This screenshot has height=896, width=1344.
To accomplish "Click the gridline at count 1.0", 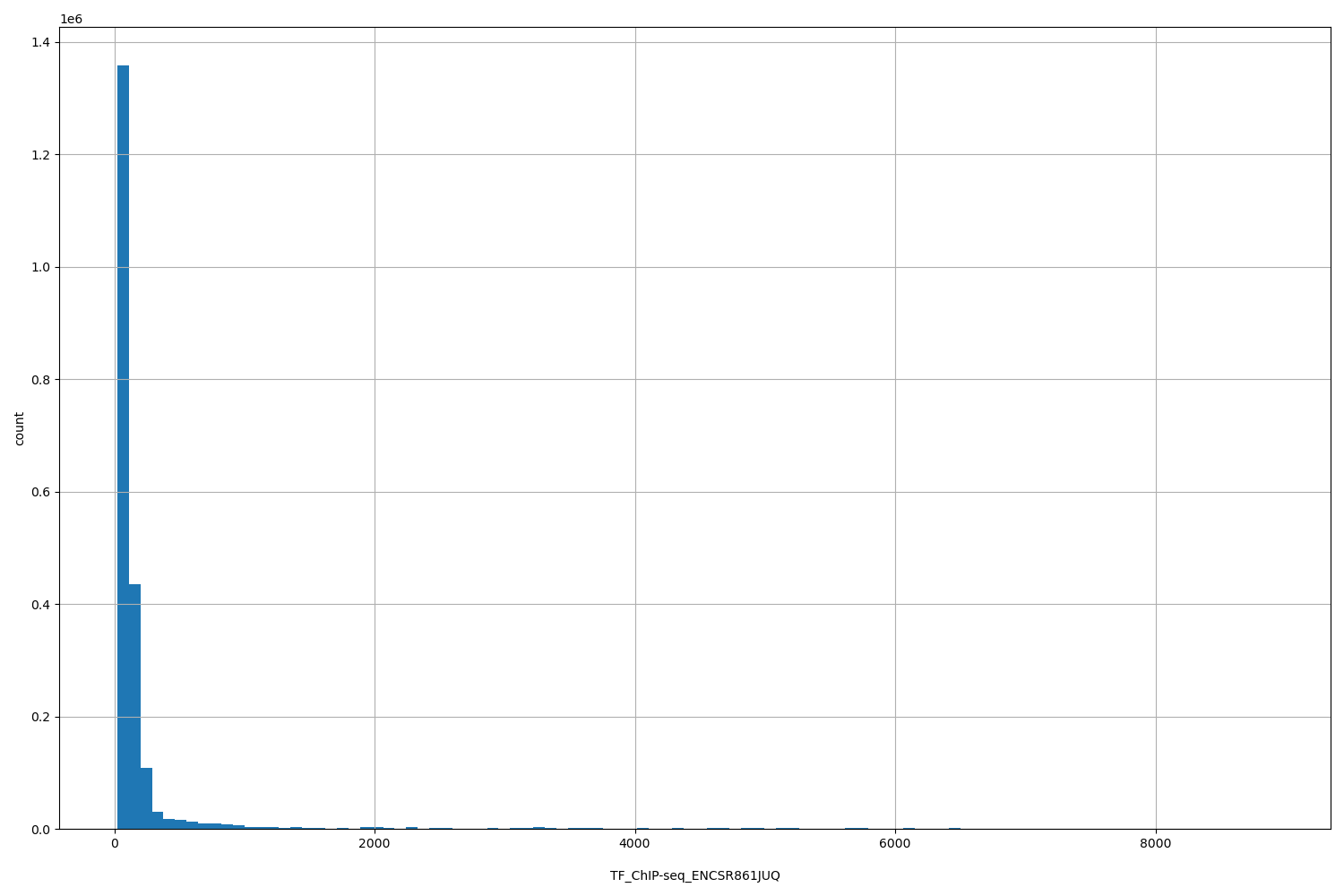I will (x=627, y=267).
